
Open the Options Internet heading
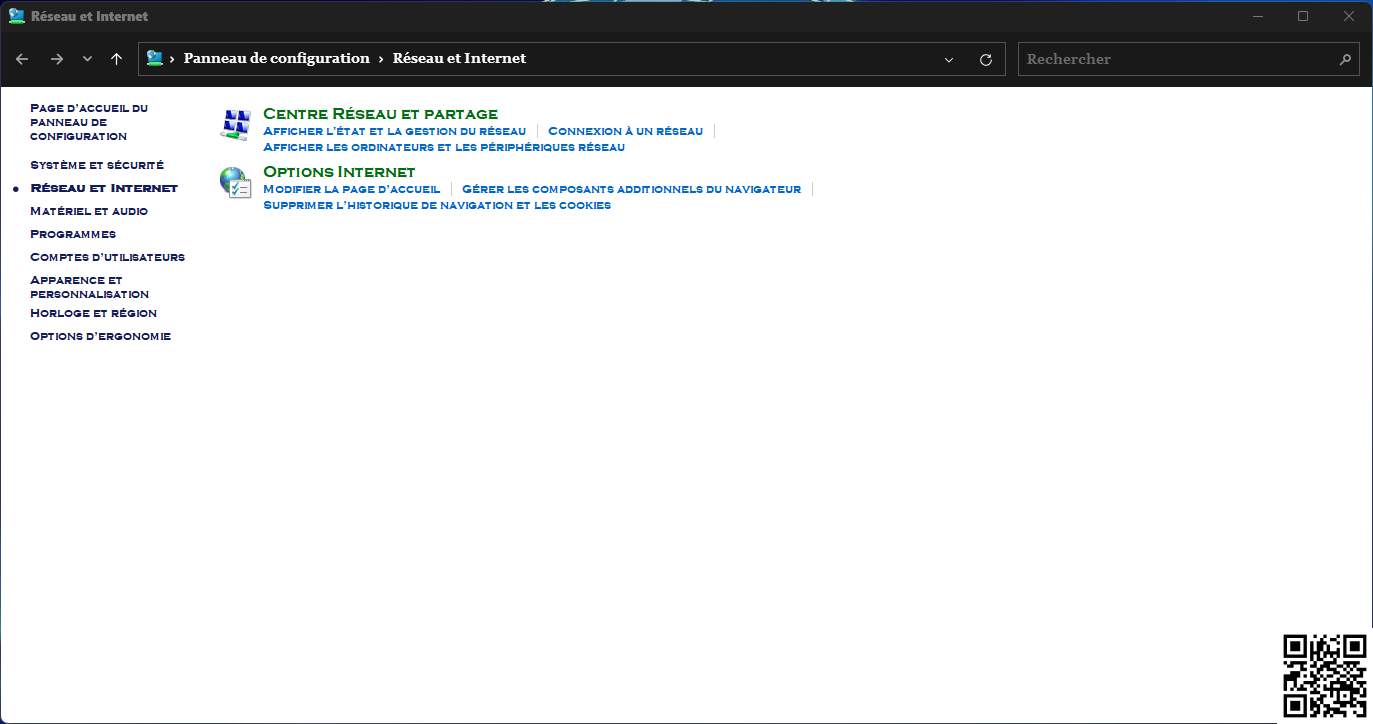339,172
